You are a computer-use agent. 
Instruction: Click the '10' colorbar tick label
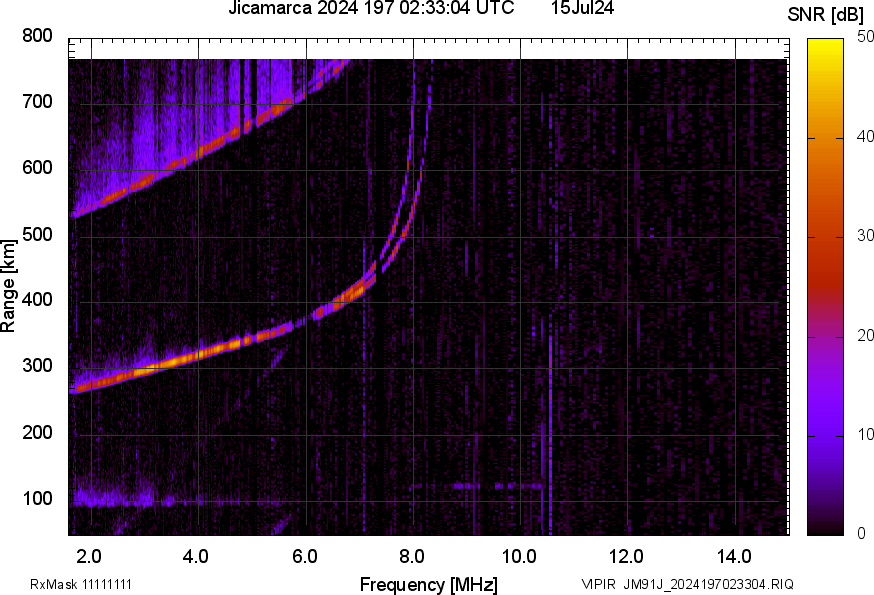point(865,434)
